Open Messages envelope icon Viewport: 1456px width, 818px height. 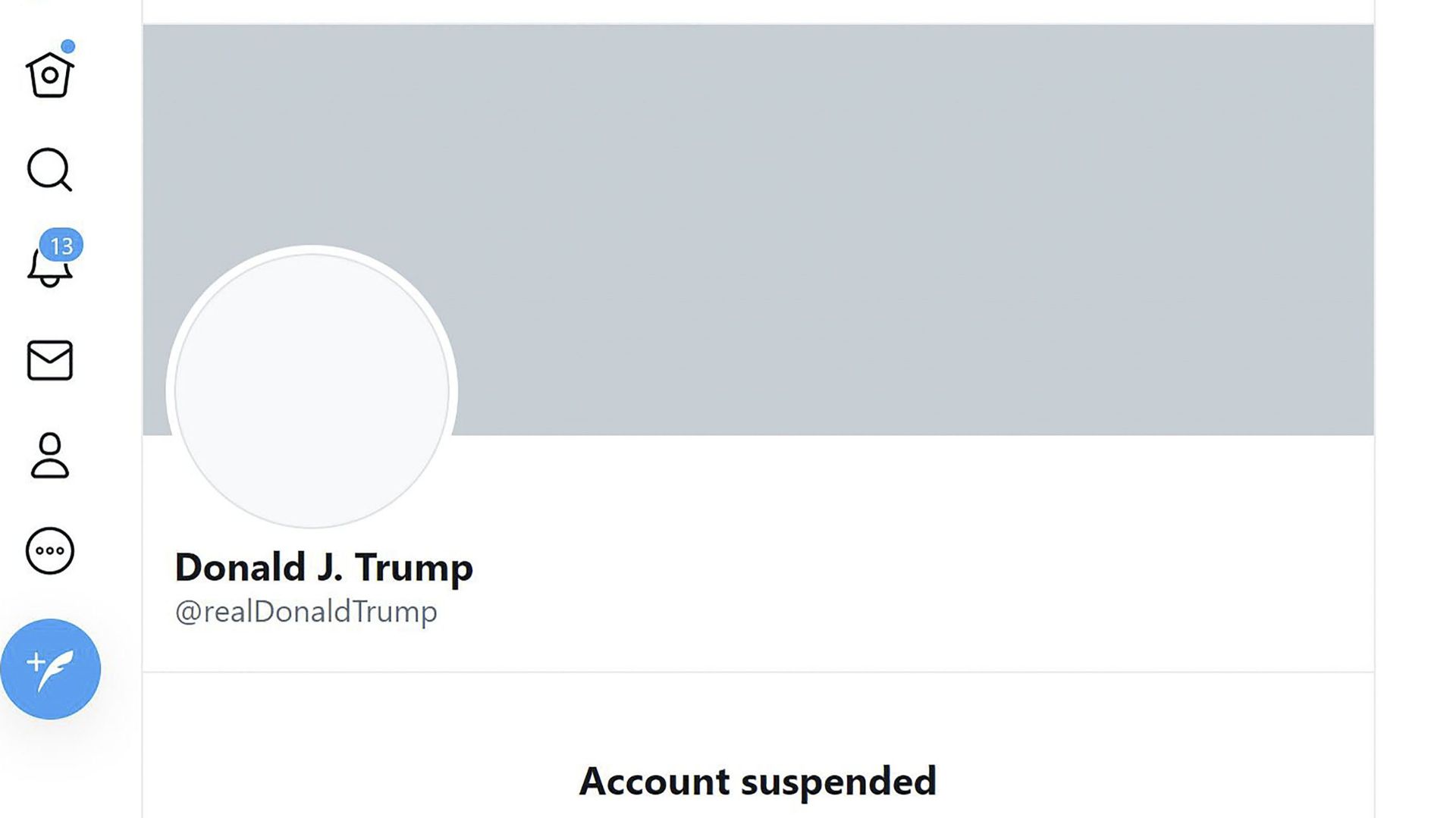click(x=50, y=360)
